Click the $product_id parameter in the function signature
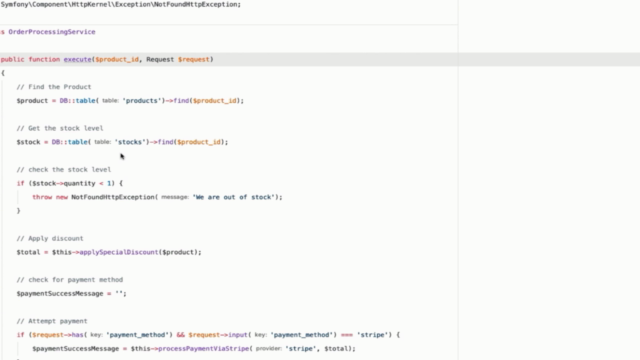The width and height of the screenshot is (640, 360). [x=117, y=60]
